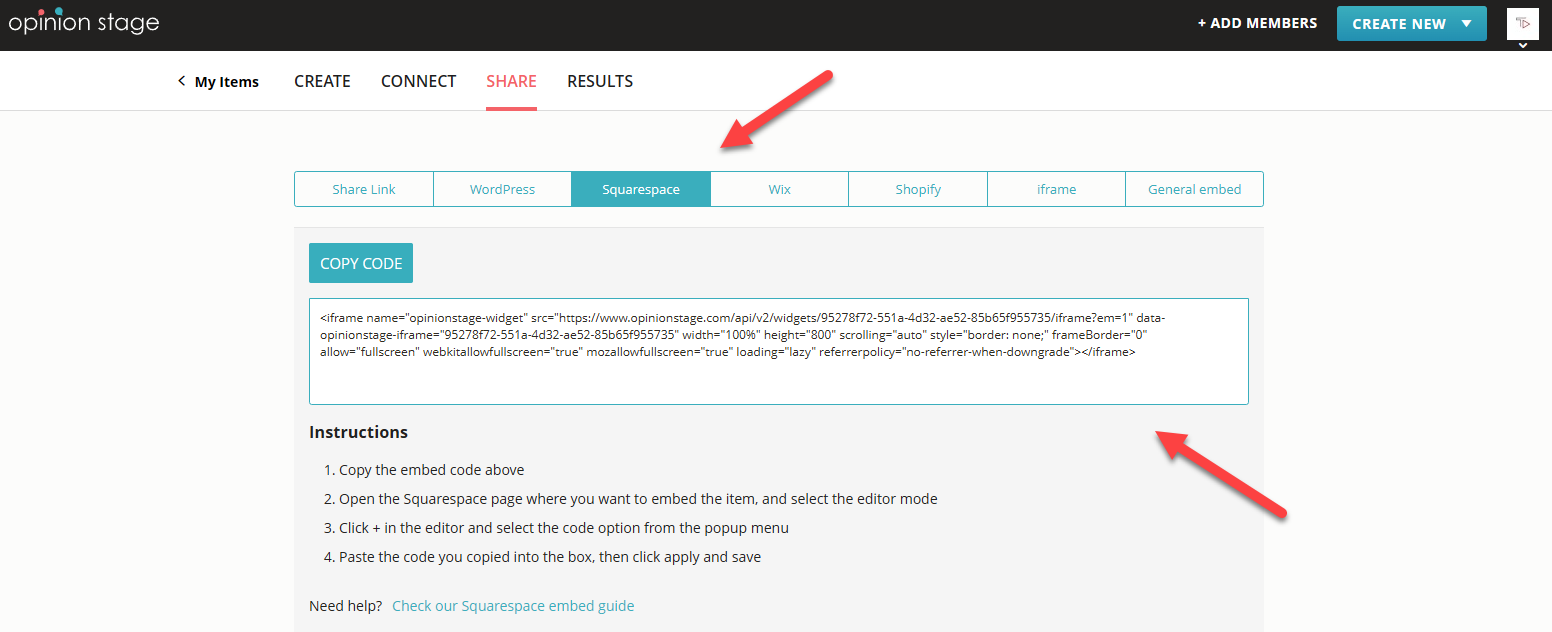This screenshot has height=632, width=1552.
Task: Select the Wix sharing tab
Action: tap(779, 188)
